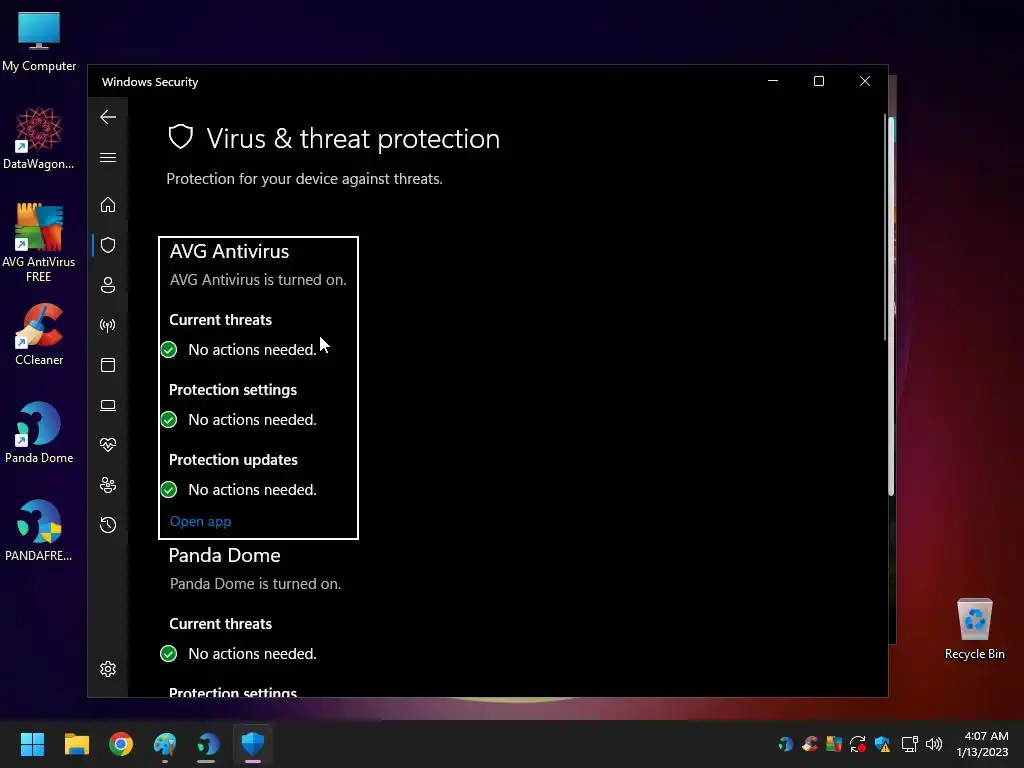Open Device security laptop icon
Viewport: 1024px width, 768px height.
(108, 405)
